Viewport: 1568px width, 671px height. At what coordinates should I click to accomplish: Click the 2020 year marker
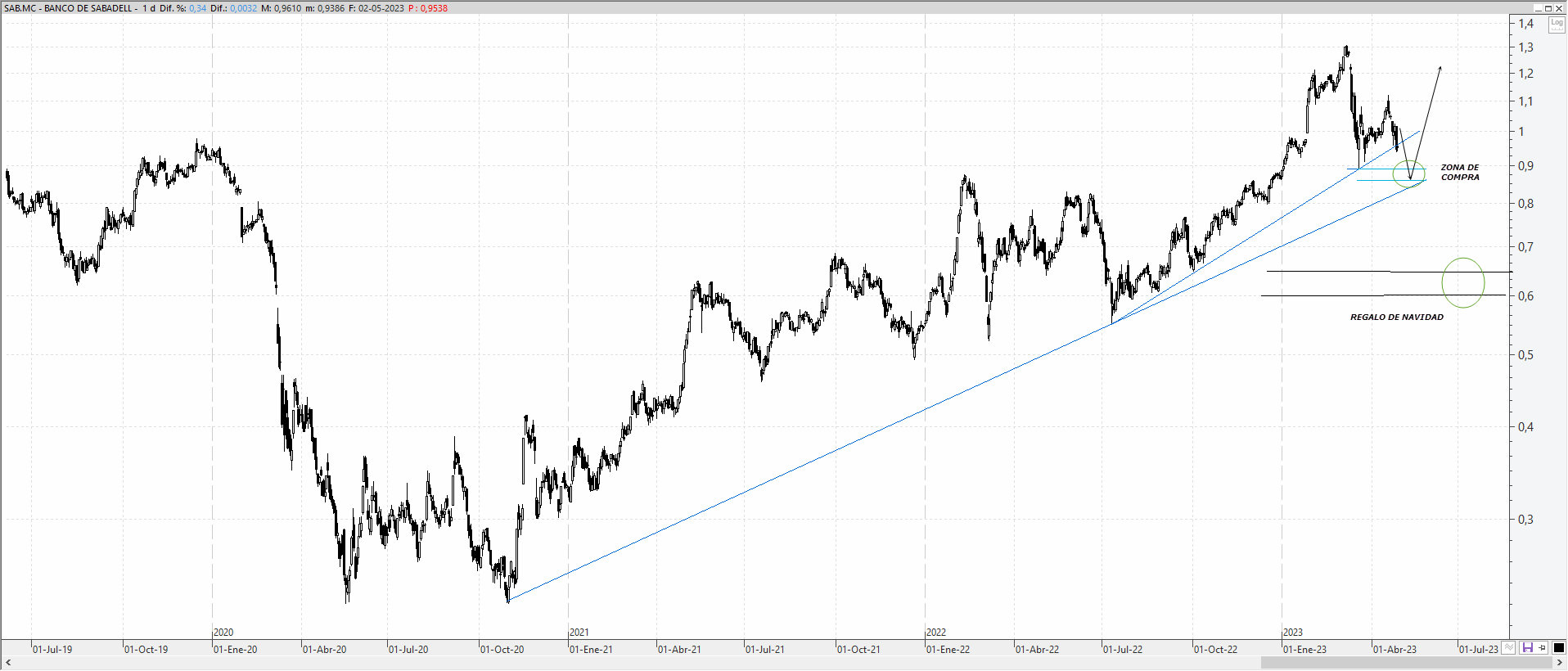tap(223, 633)
